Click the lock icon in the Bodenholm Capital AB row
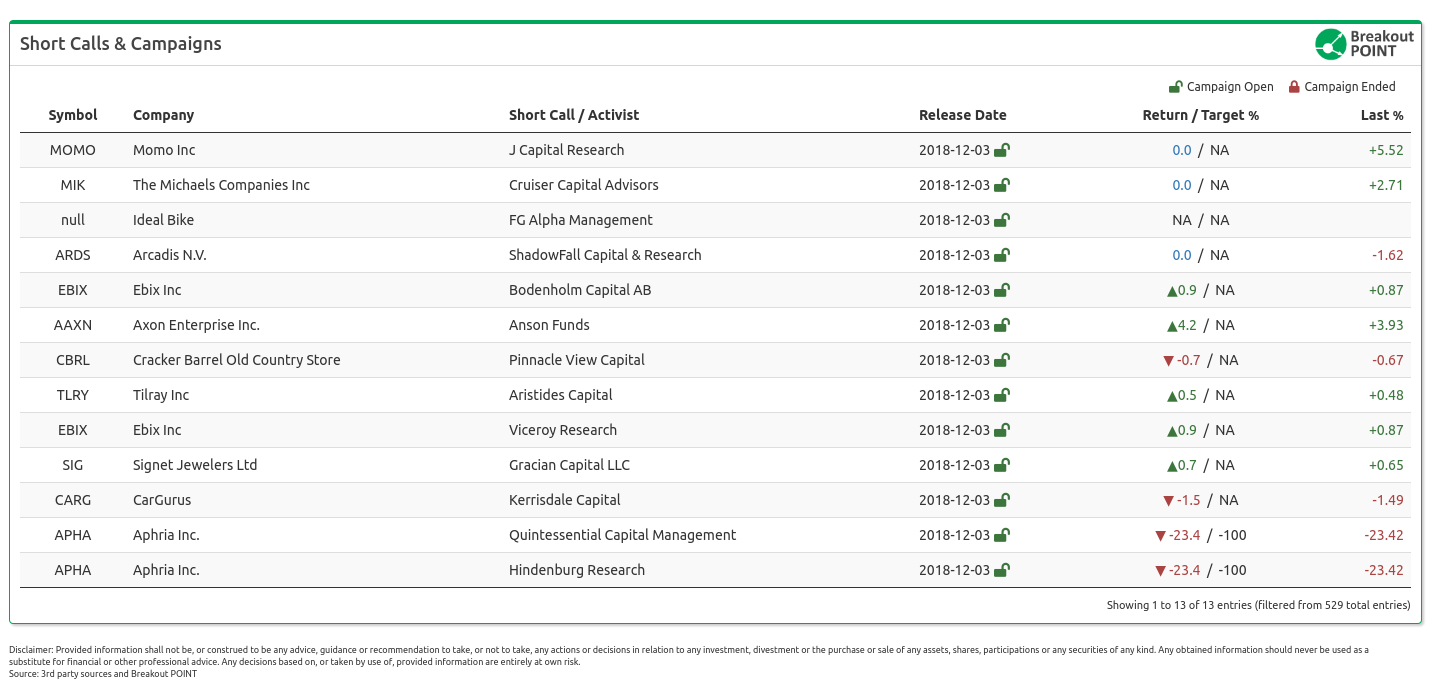Image resolution: width=1430 pixels, height=679 pixels. pos(1002,290)
